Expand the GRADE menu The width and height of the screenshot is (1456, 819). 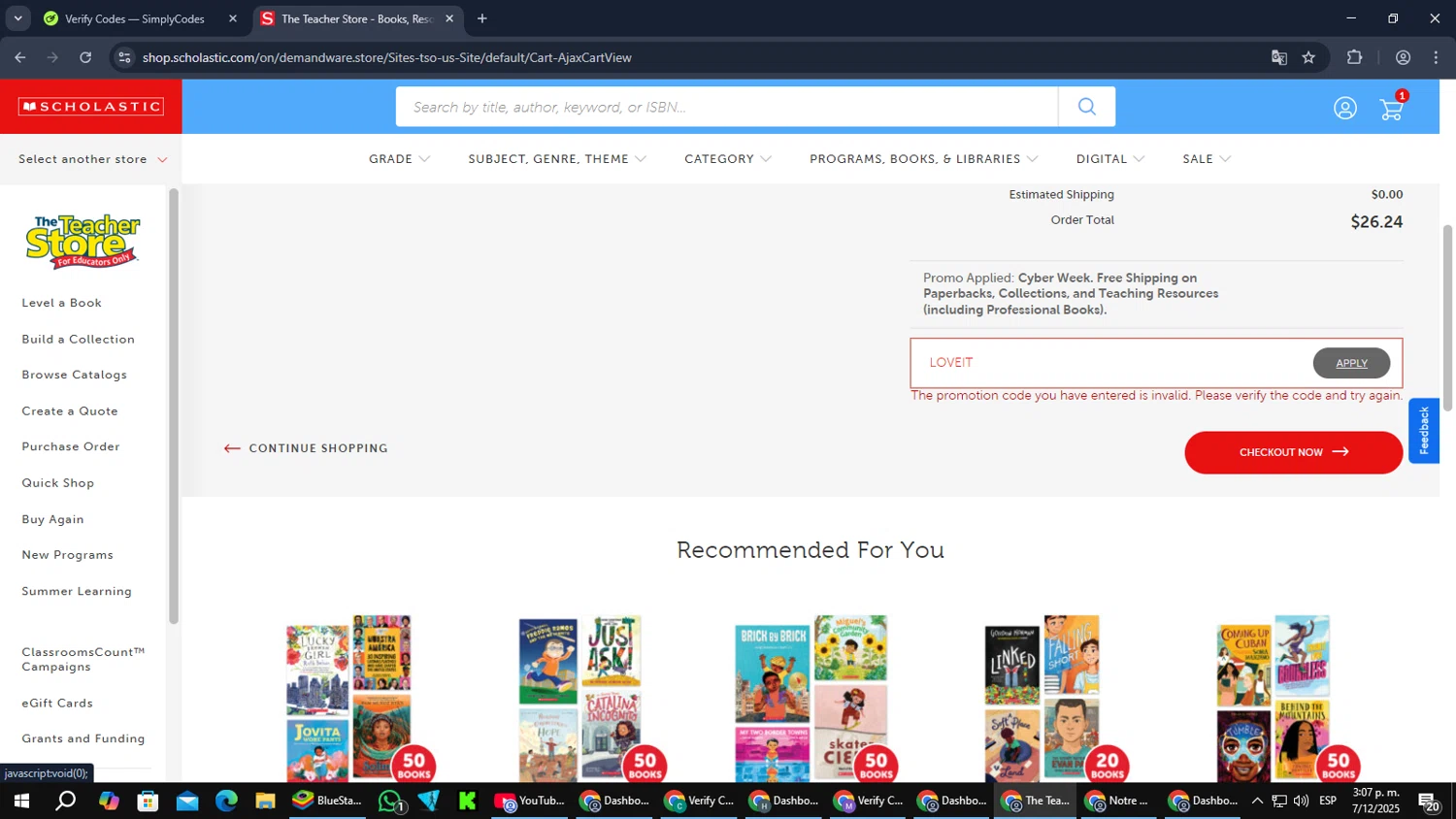pyautogui.click(x=399, y=159)
